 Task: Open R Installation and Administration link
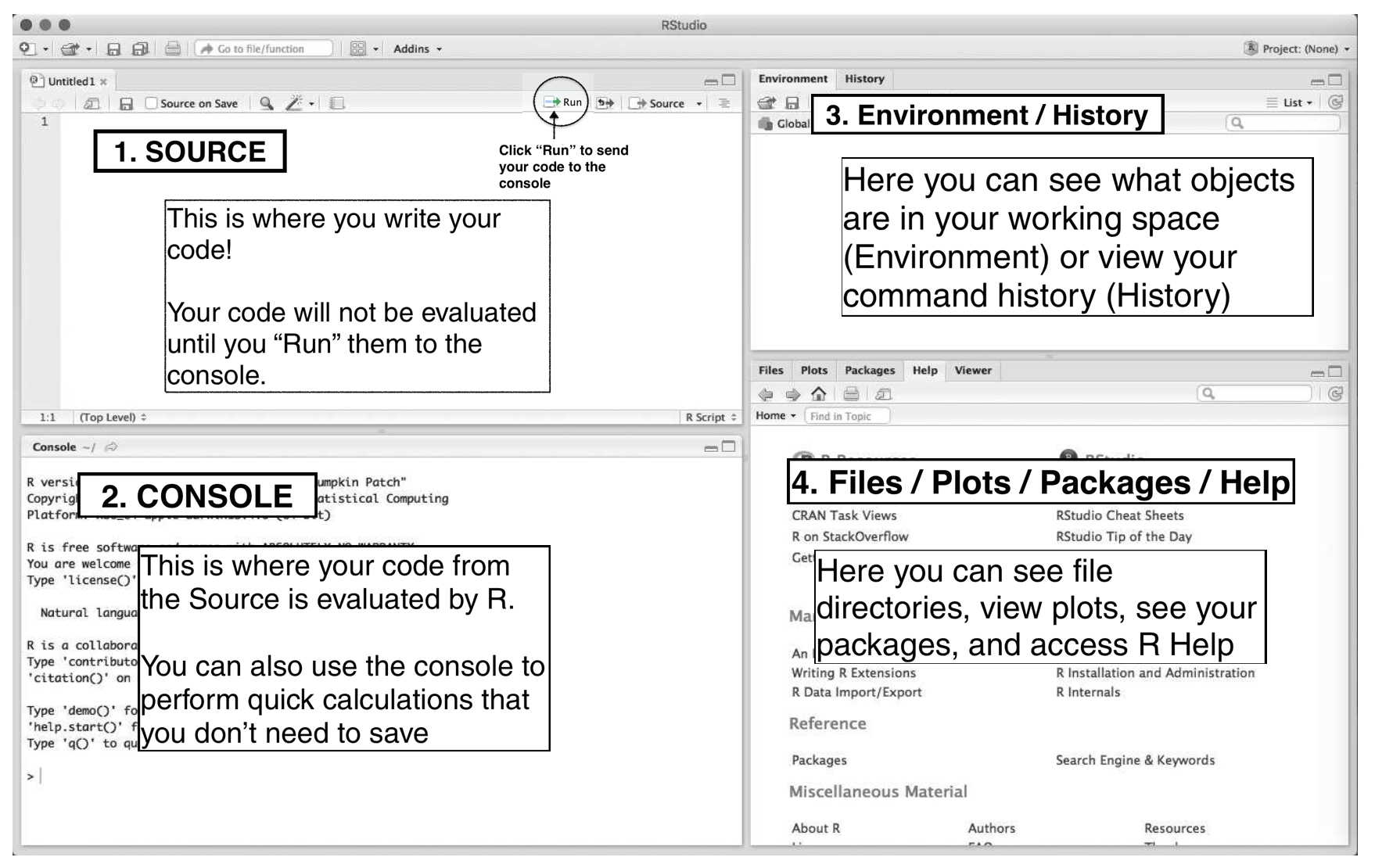click(x=1154, y=673)
